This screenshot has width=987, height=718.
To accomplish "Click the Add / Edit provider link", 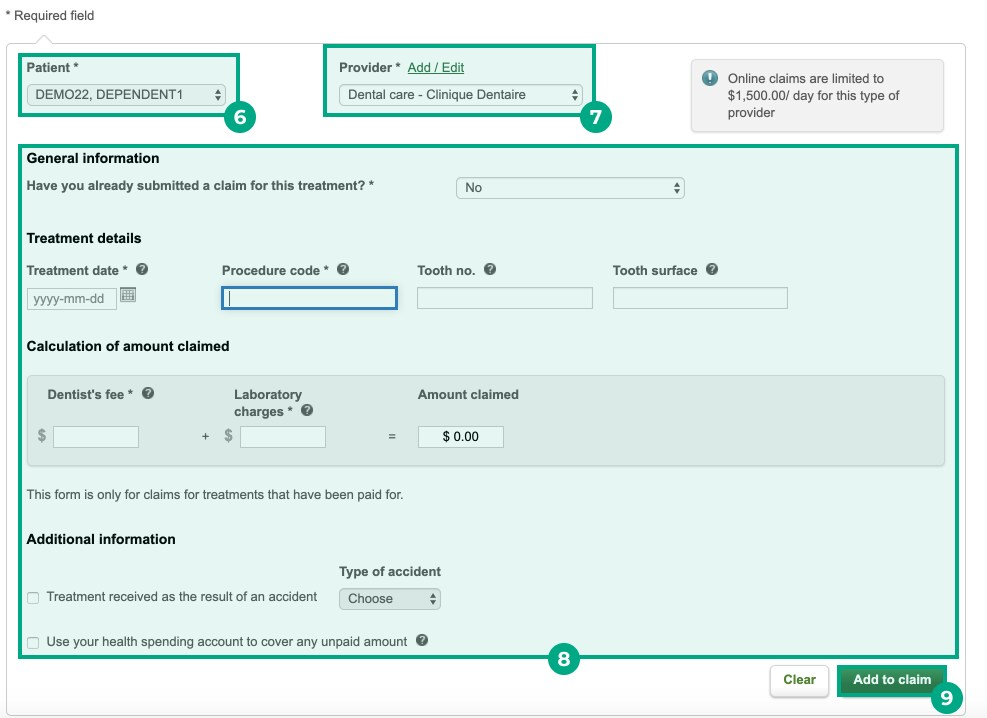I will (x=435, y=67).
